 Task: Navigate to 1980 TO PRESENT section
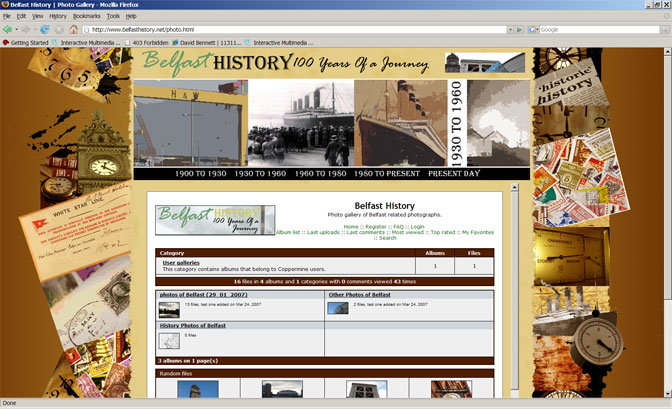click(387, 174)
